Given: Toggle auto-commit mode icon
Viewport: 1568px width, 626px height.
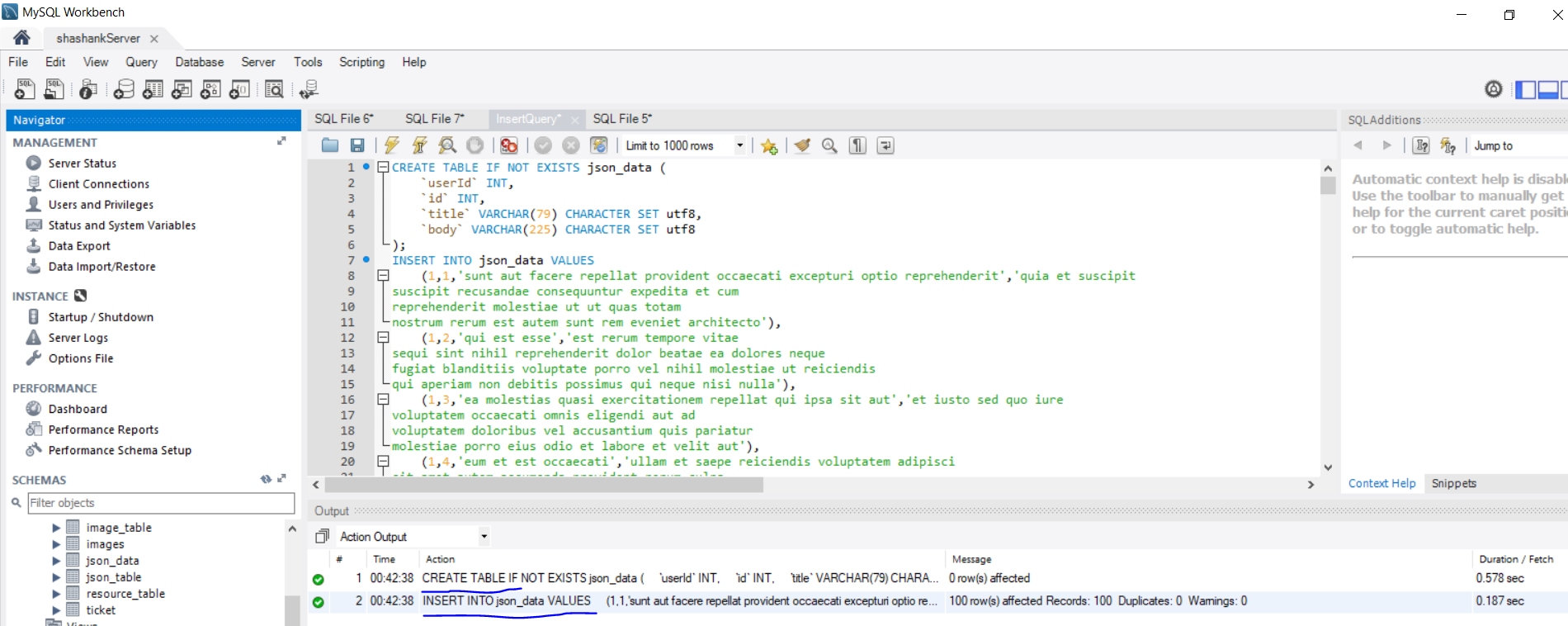Looking at the screenshot, I should tap(599, 145).
